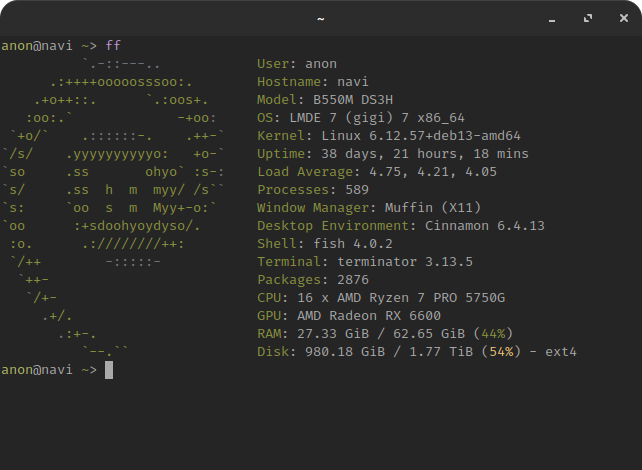The width and height of the screenshot is (642, 470).
Task: Click 'Processes: 589' text
Action: (x=313, y=190)
